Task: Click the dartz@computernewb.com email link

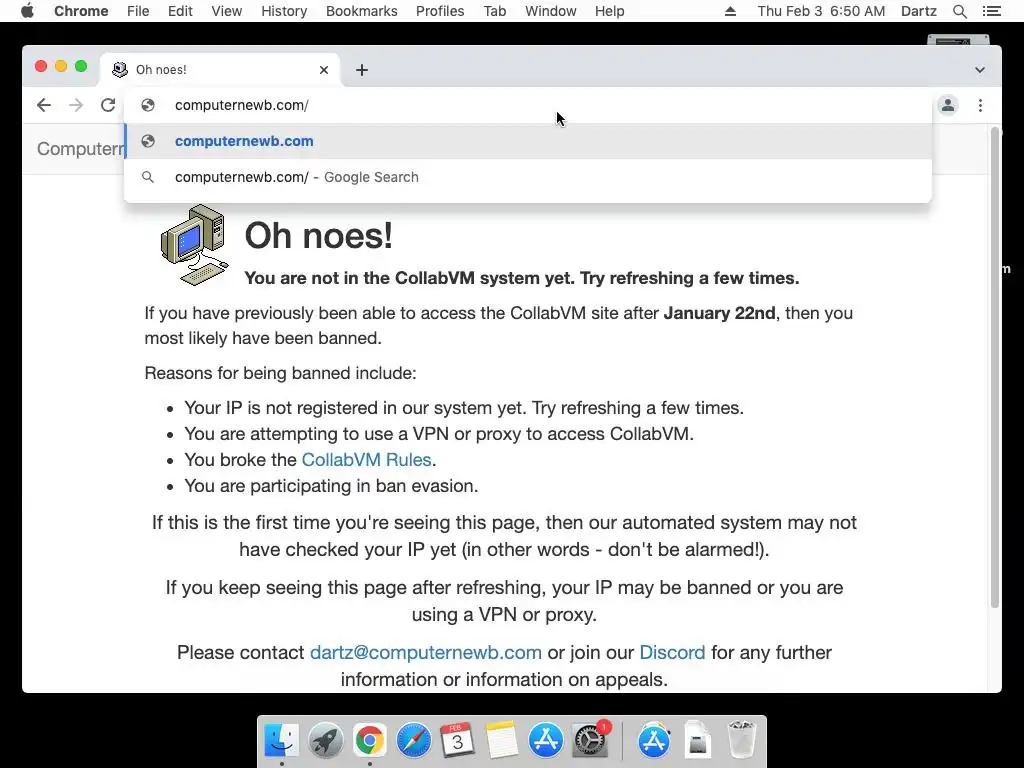Action: [x=426, y=652]
